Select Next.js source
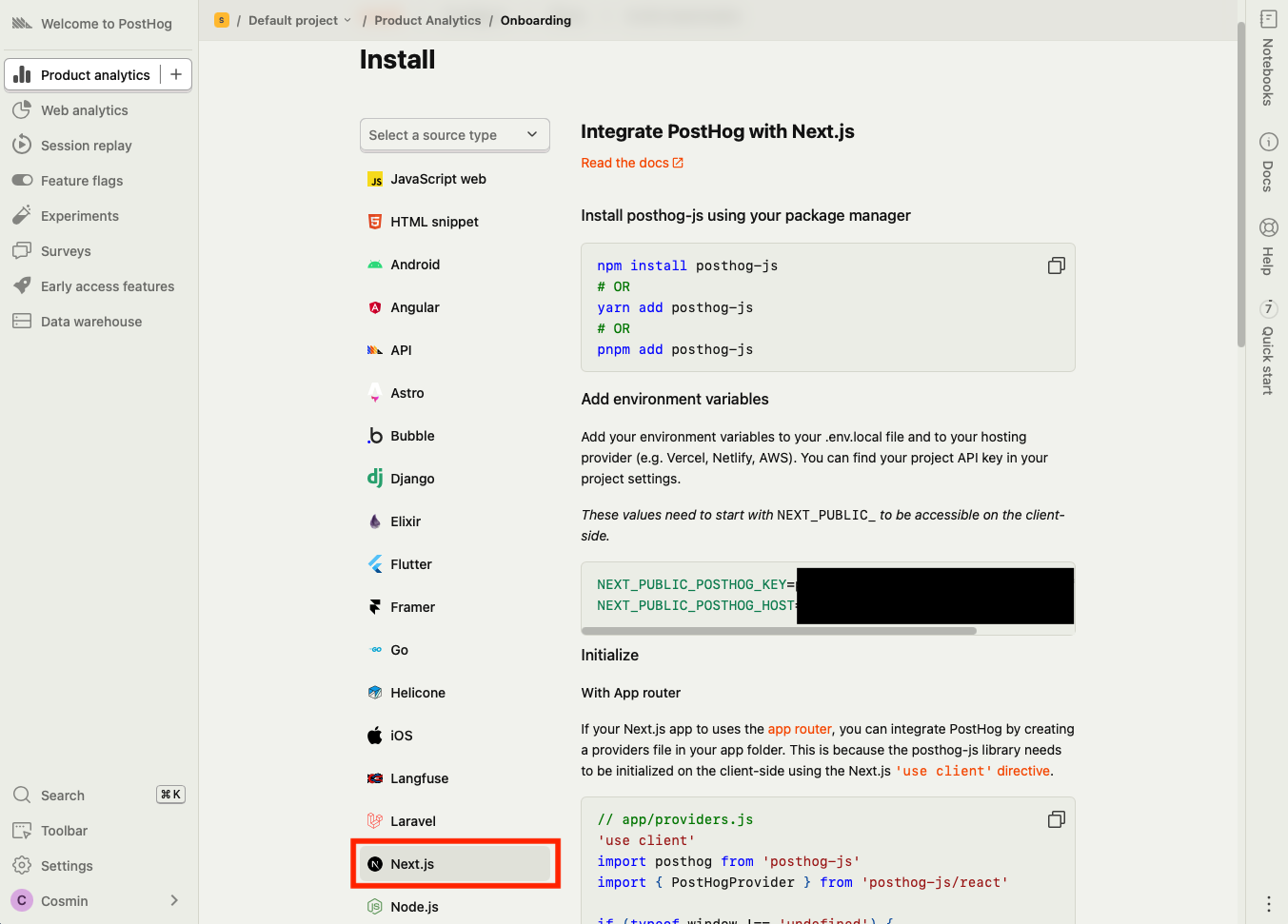Image resolution: width=1288 pixels, height=924 pixels. pyautogui.click(x=455, y=864)
